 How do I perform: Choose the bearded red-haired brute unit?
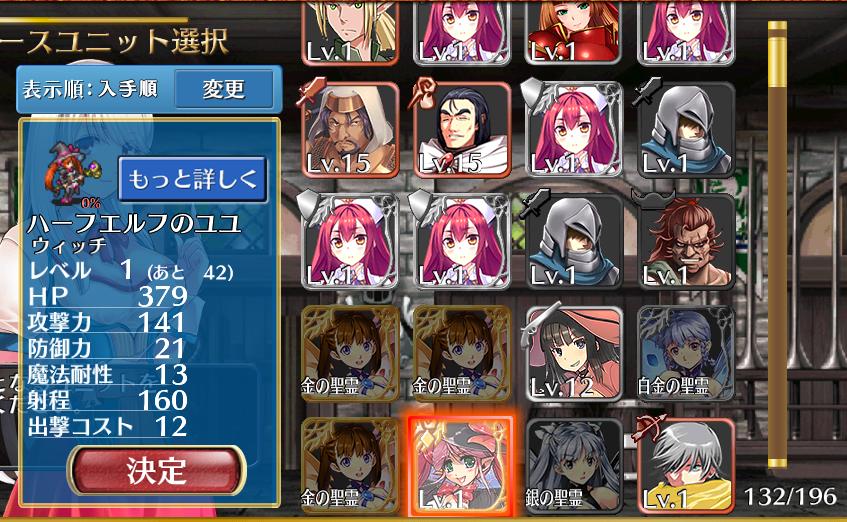[686, 242]
